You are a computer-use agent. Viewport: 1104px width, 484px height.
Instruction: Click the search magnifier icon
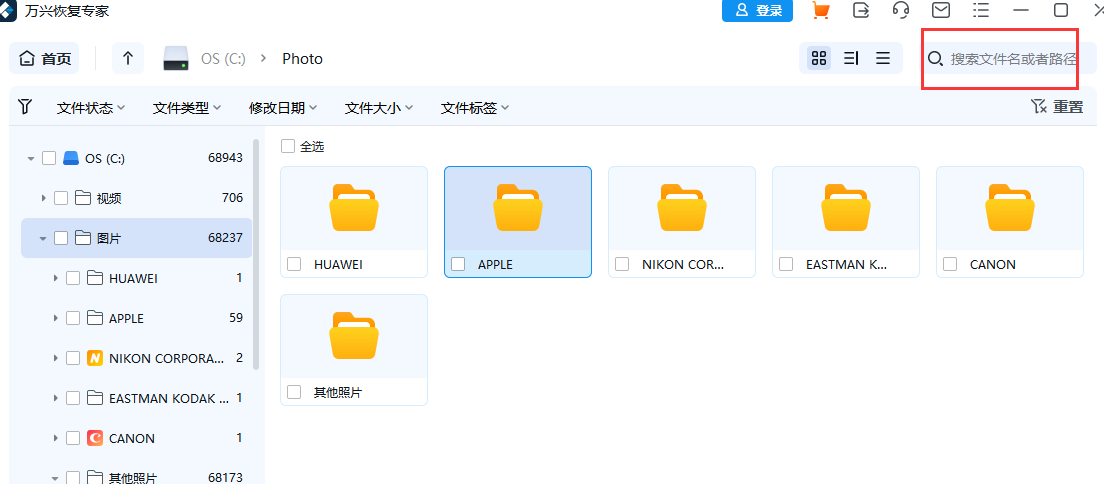(x=935, y=59)
